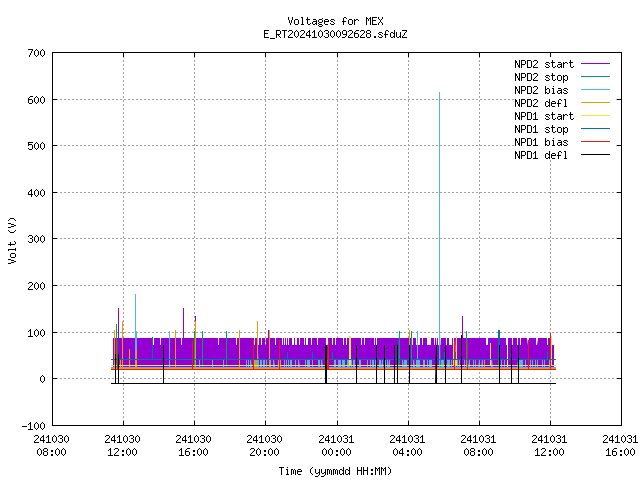640x480 pixels.
Task: Click the red NPD1 bias legend line
Action: (x=595, y=142)
